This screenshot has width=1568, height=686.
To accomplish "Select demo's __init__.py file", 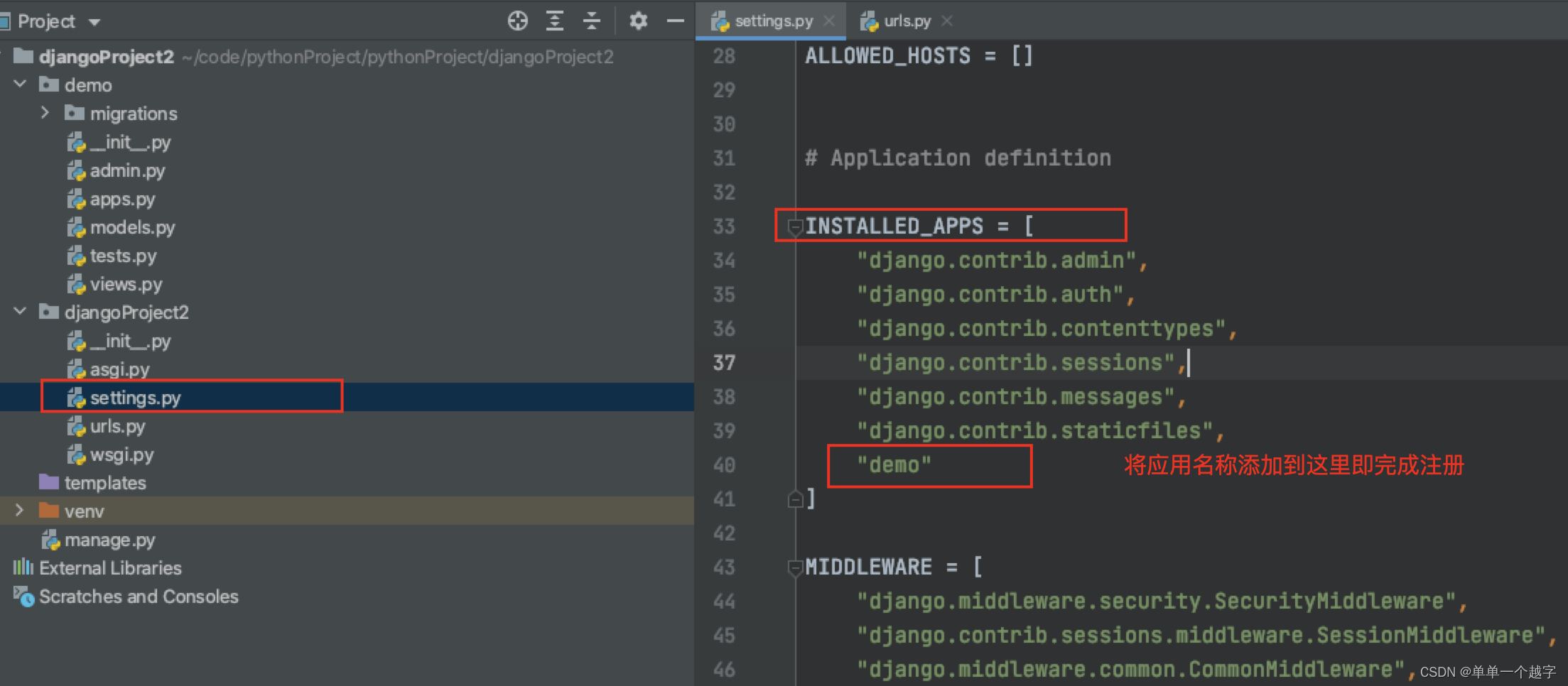I will tap(119, 142).
